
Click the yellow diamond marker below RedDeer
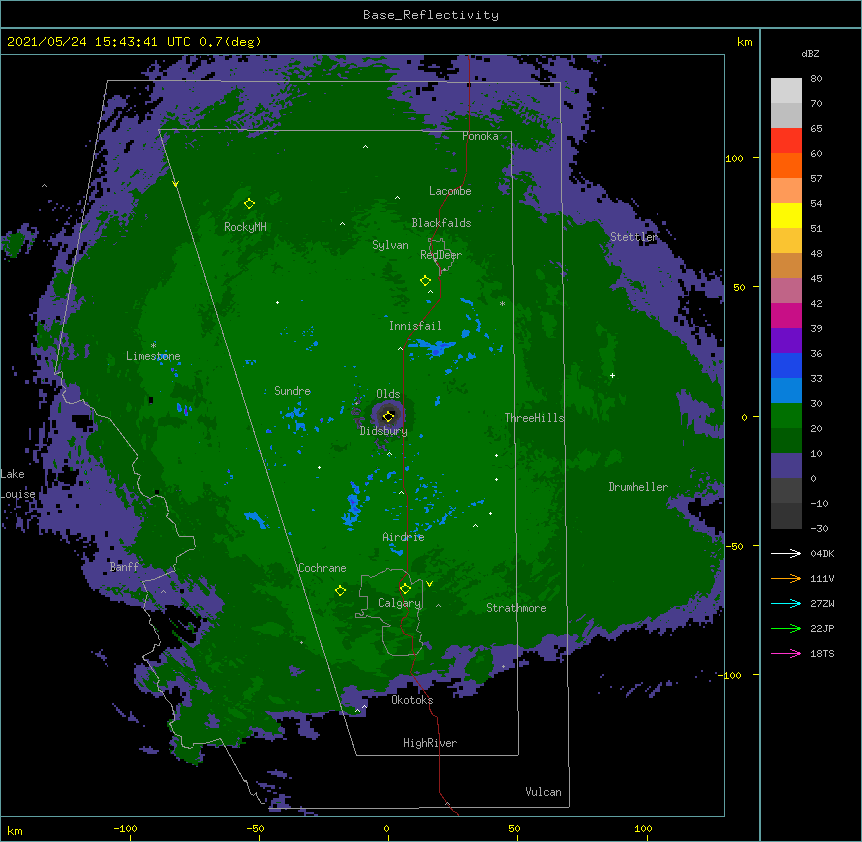click(x=425, y=281)
